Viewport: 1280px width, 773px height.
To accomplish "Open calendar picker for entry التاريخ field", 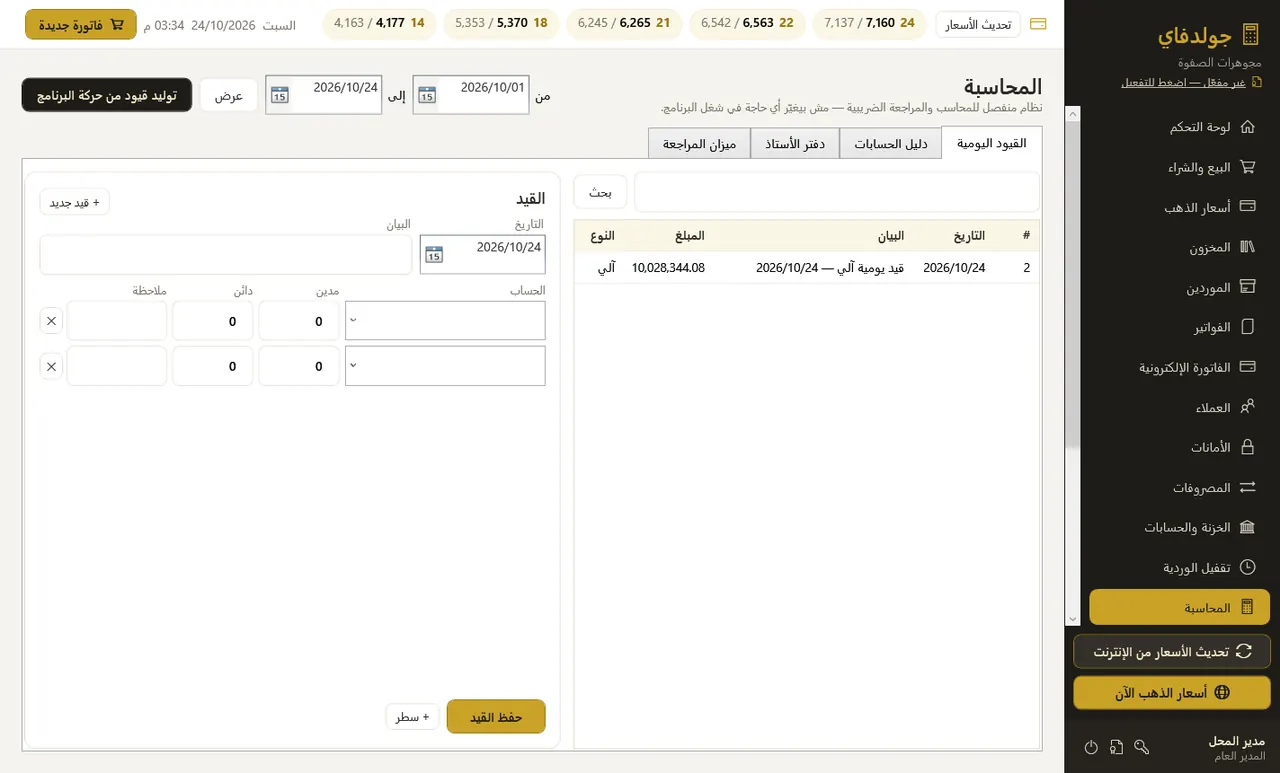I will click(433, 255).
